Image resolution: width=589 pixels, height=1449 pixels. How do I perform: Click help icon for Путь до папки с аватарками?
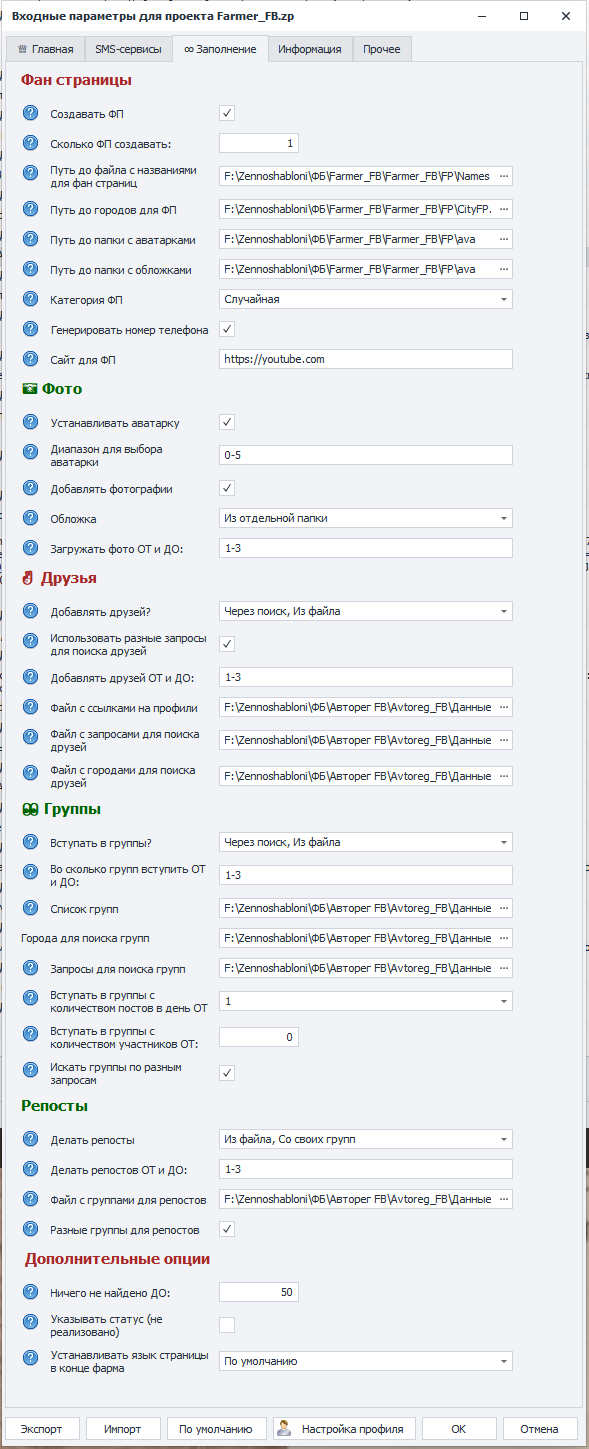(x=31, y=240)
